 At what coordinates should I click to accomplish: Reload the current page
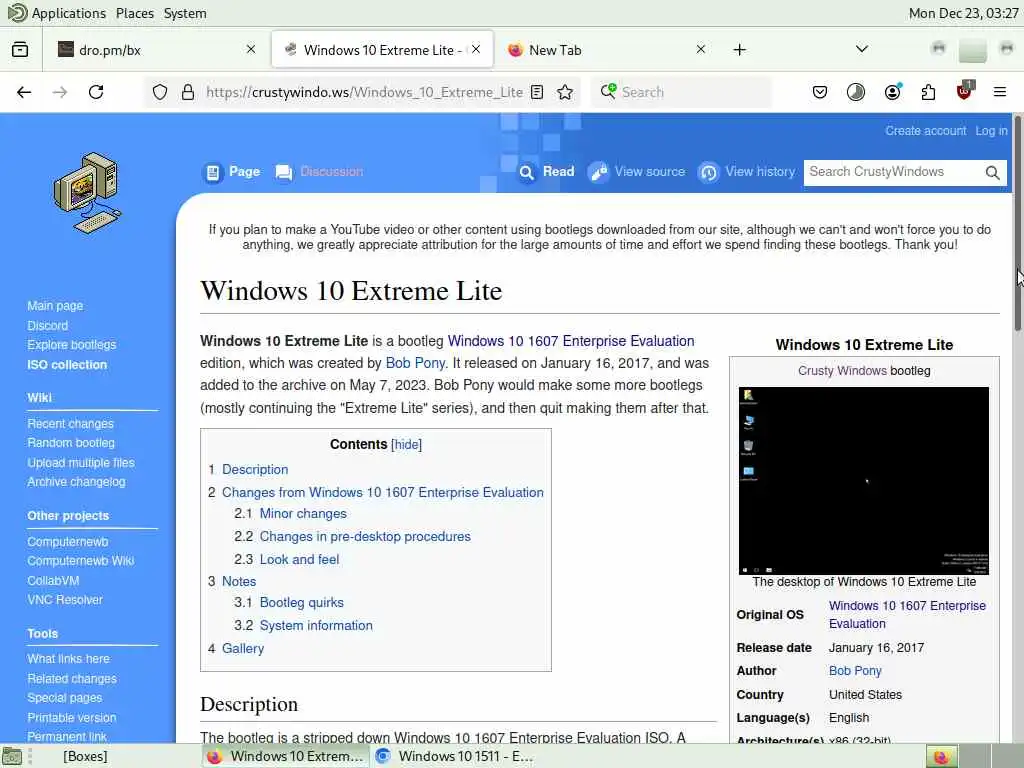(x=96, y=92)
